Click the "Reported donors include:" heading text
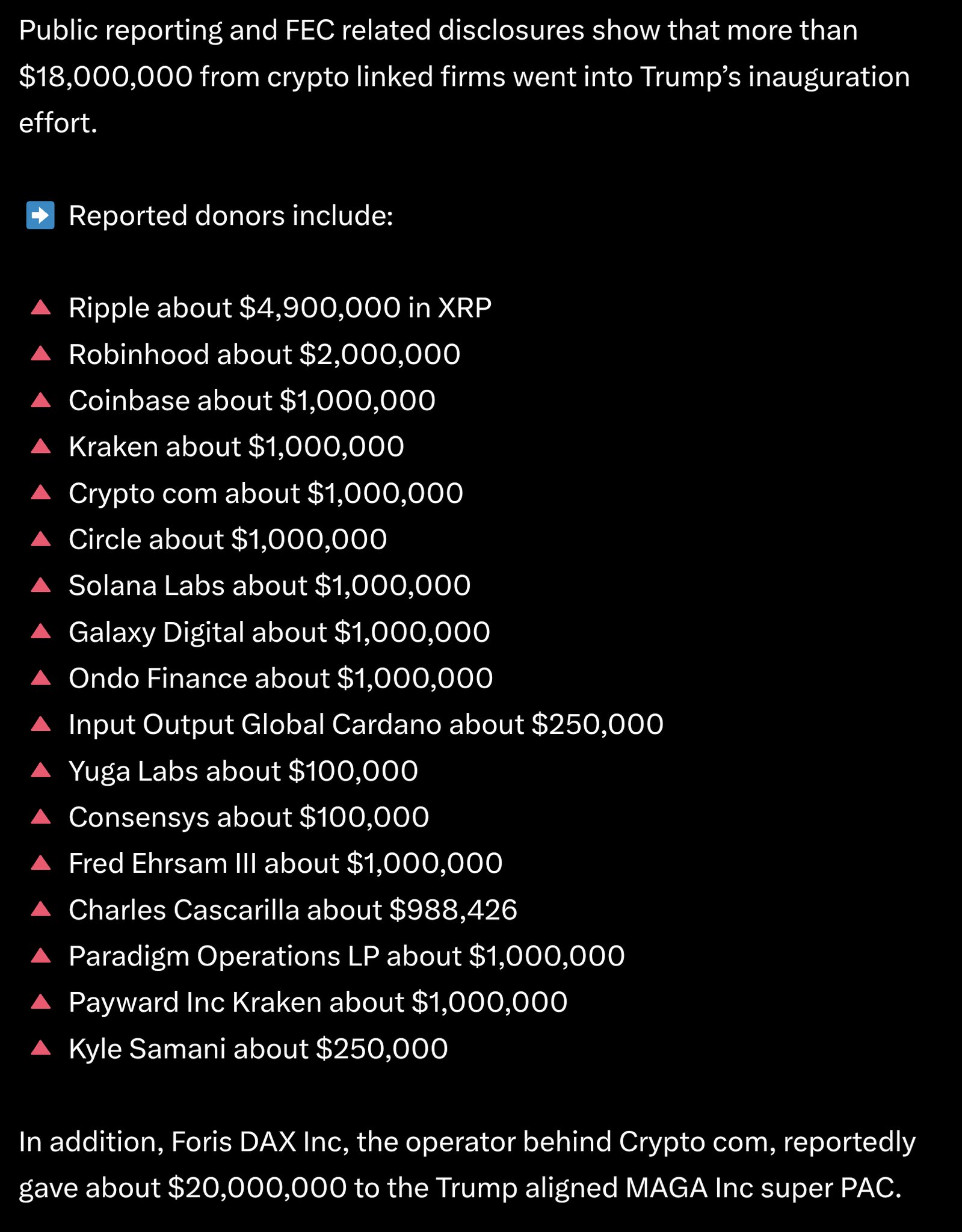The width and height of the screenshot is (962, 1232). (x=230, y=215)
